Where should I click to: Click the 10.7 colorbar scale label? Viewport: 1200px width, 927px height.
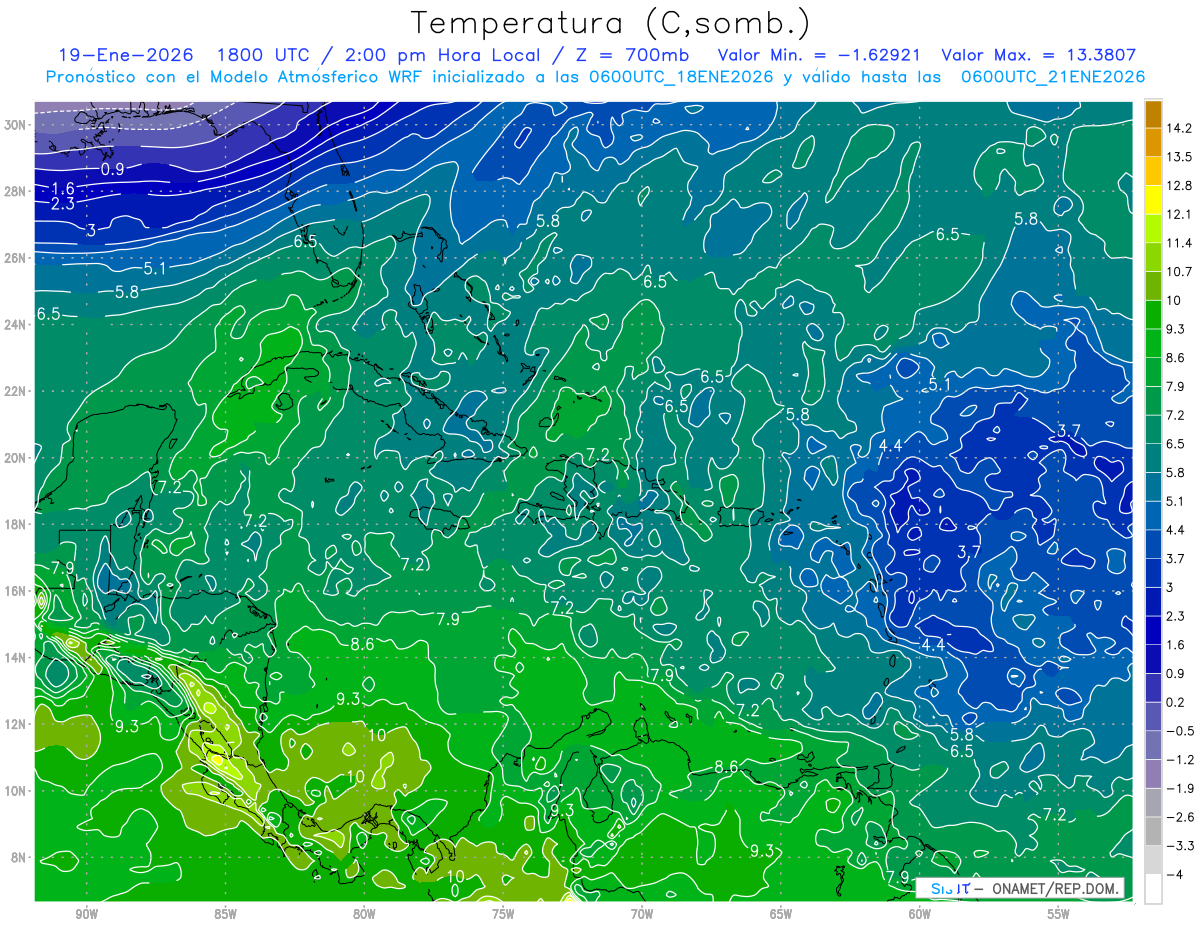(1177, 272)
